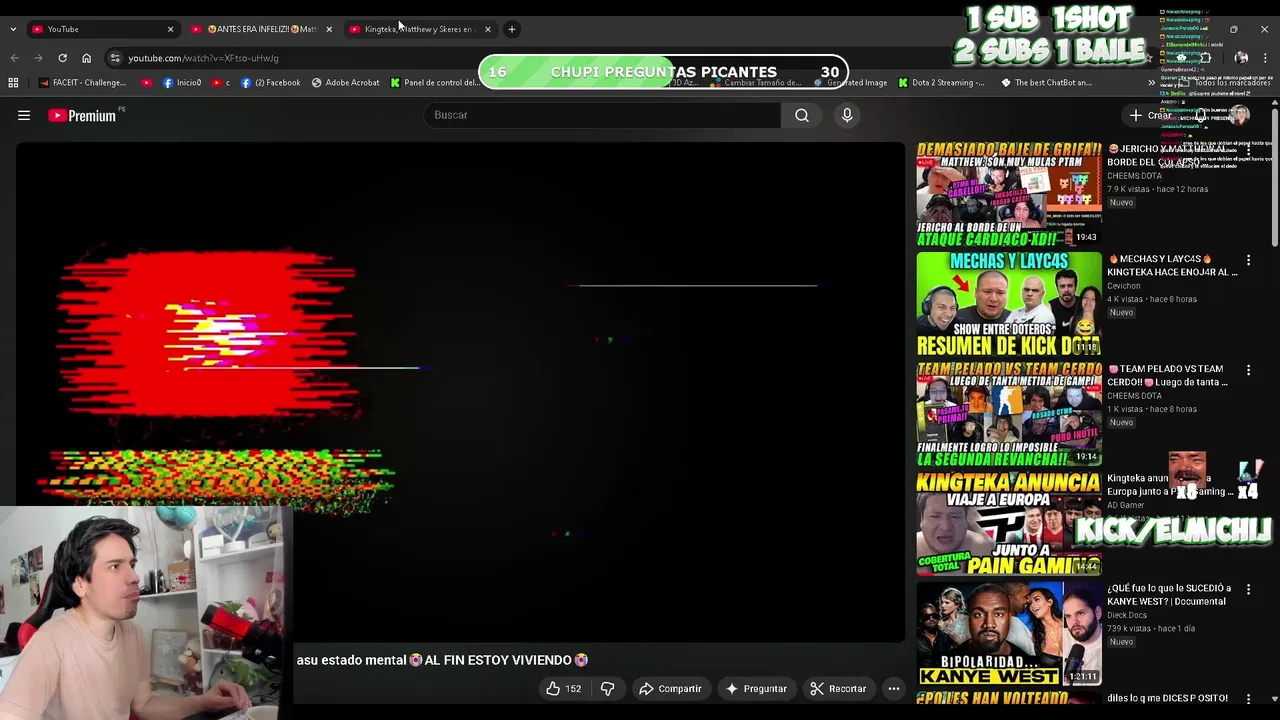The width and height of the screenshot is (1280, 720).
Task: Open the Adobe Acrobat bookmark
Action: pos(345,83)
